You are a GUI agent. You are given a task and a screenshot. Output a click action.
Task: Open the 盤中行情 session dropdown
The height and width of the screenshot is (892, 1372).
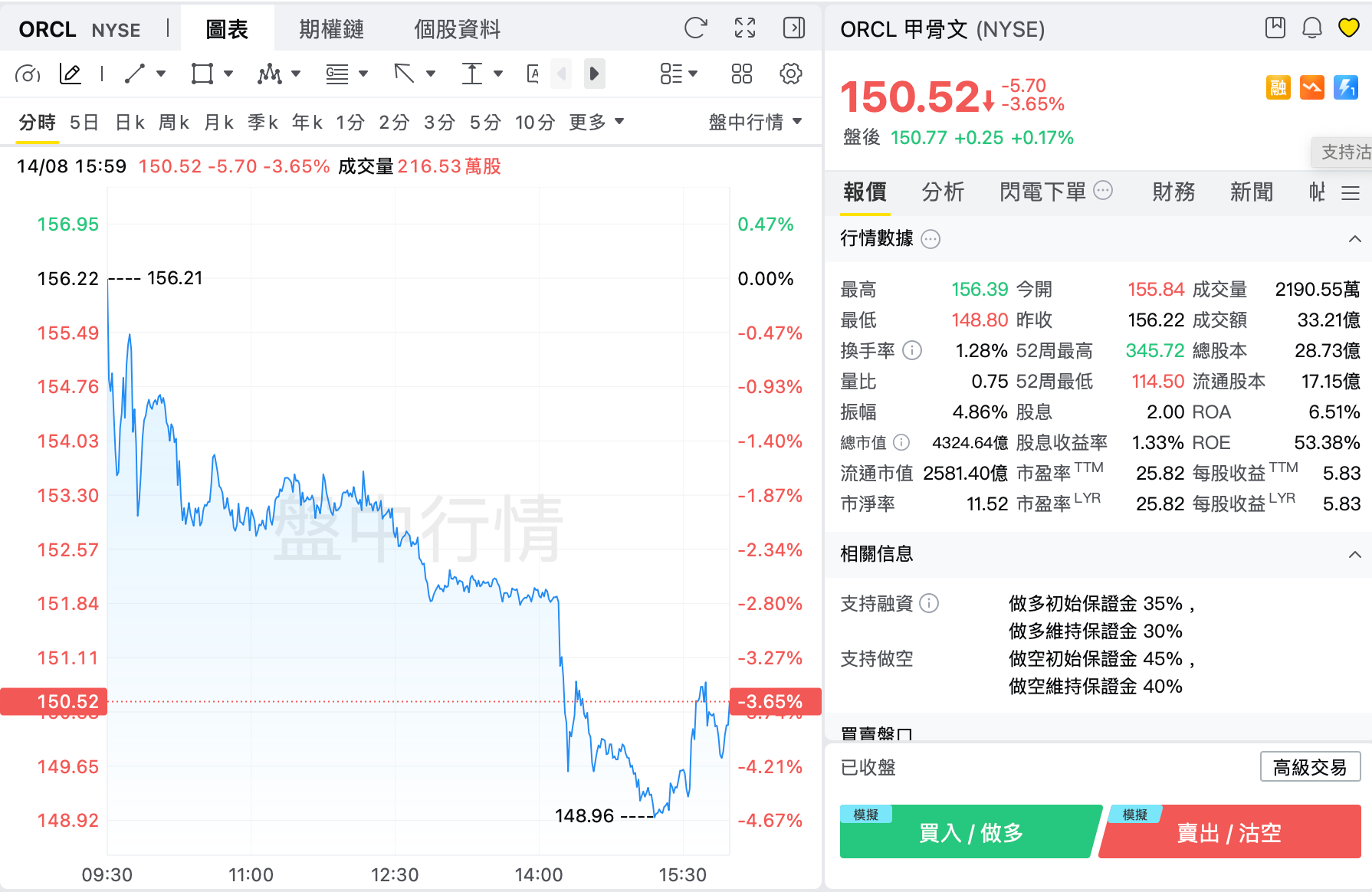pos(755,122)
